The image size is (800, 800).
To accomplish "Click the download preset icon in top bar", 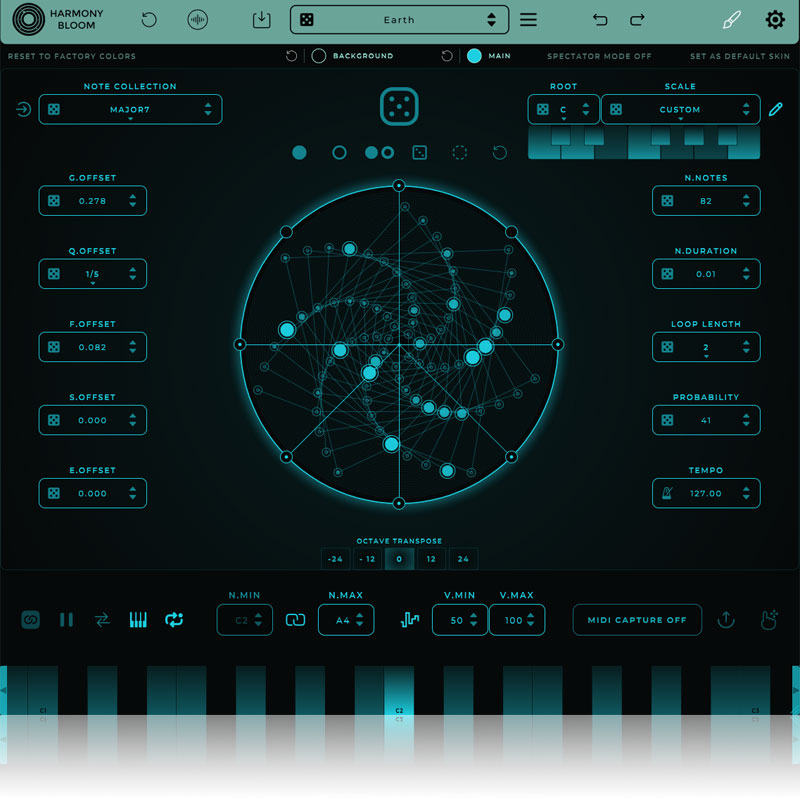I will (x=261, y=20).
